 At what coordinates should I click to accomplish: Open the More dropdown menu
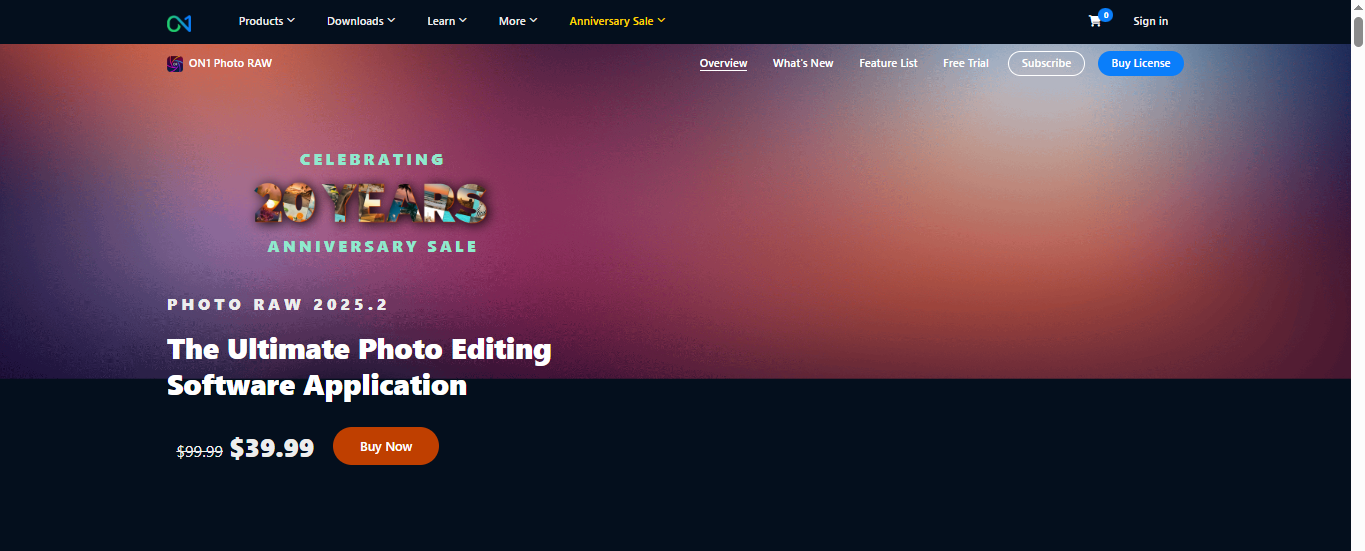point(518,21)
